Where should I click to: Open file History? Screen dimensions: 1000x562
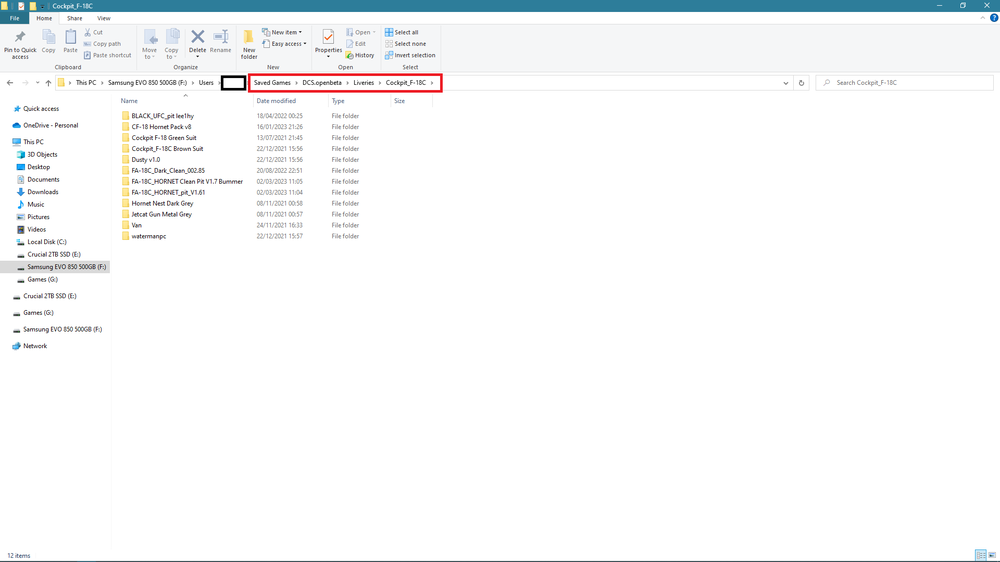coord(360,55)
